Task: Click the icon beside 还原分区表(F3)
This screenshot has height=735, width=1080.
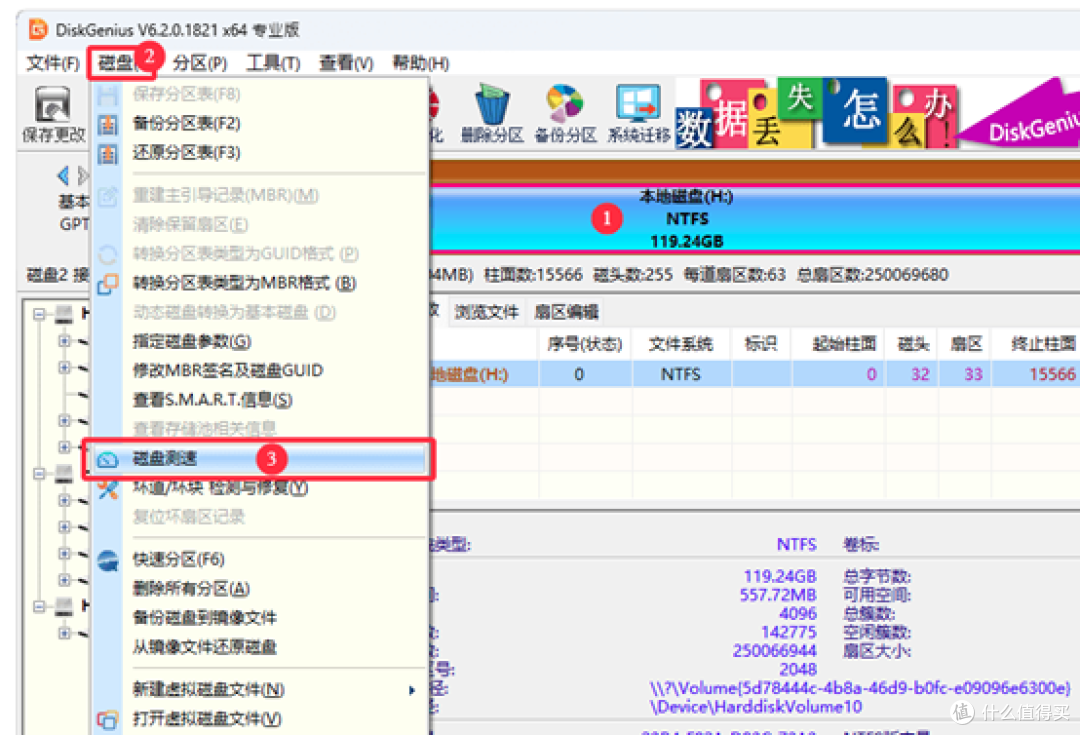Action: click(107, 153)
